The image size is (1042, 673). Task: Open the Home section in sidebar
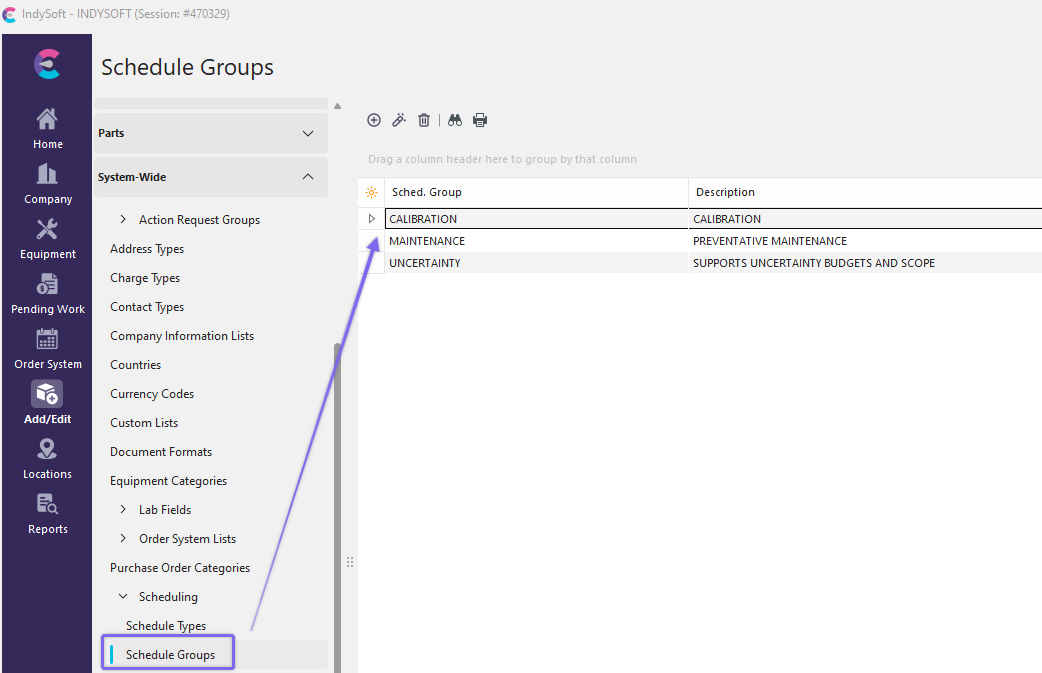click(x=47, y=128)
